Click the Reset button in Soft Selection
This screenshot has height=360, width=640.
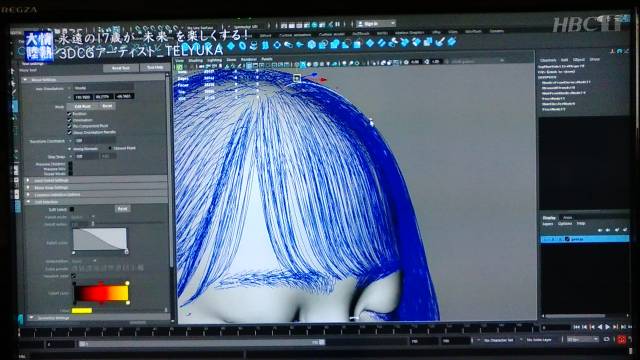(x=122, y=209)
